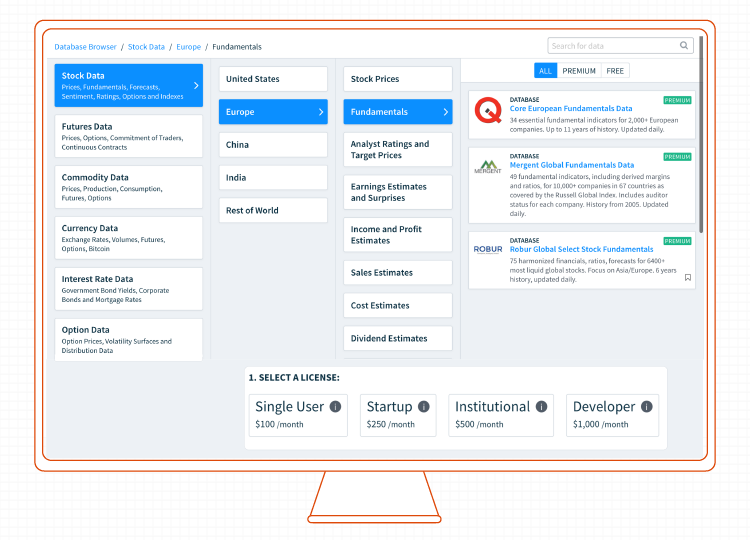This screenshot has width=750, height=540.
Task: Select the ALL filter tab
Action: pyautogui.click(x=545, y=71)
